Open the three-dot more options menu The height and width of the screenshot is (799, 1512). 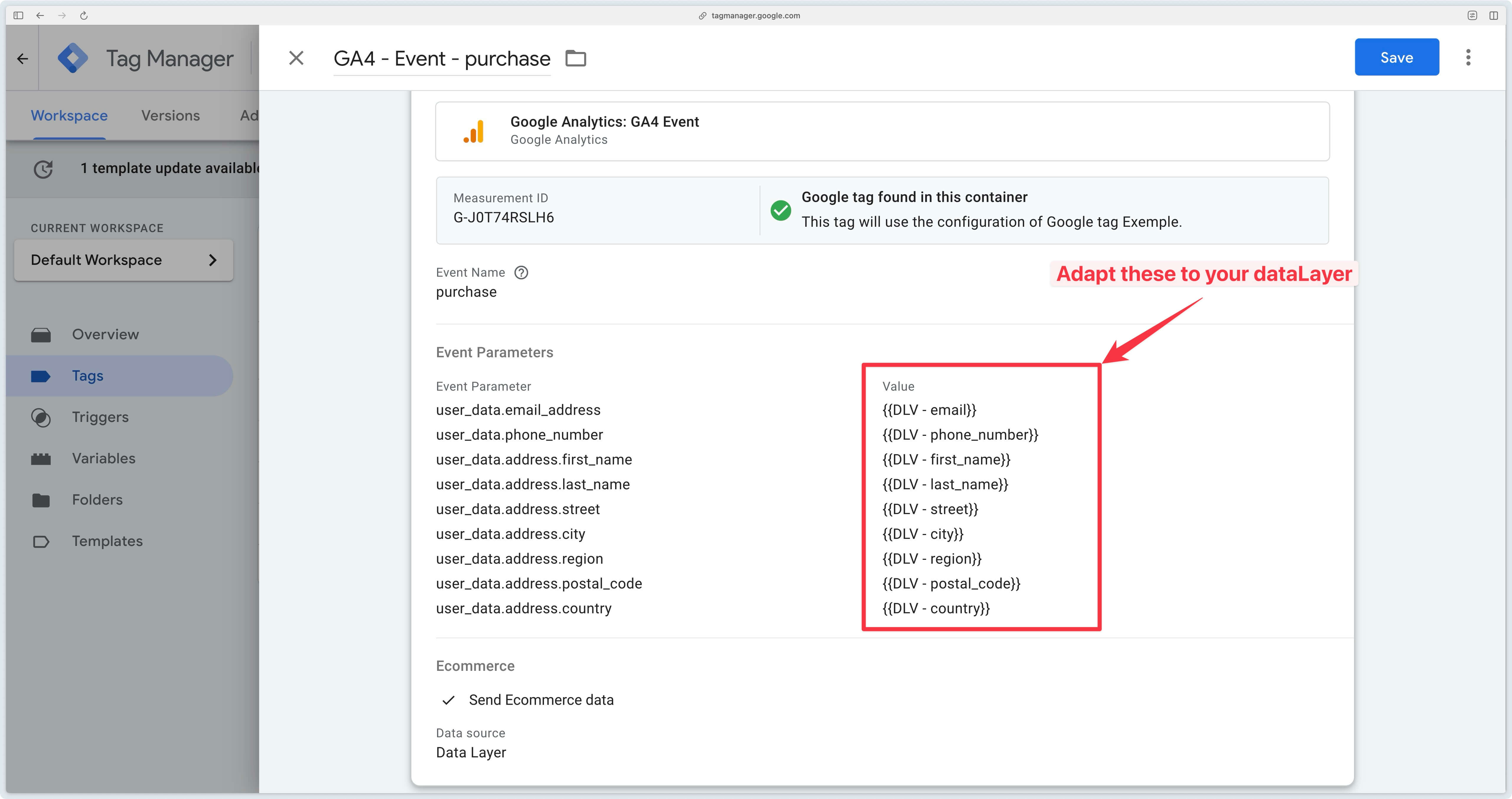(x=1468, y=57)
